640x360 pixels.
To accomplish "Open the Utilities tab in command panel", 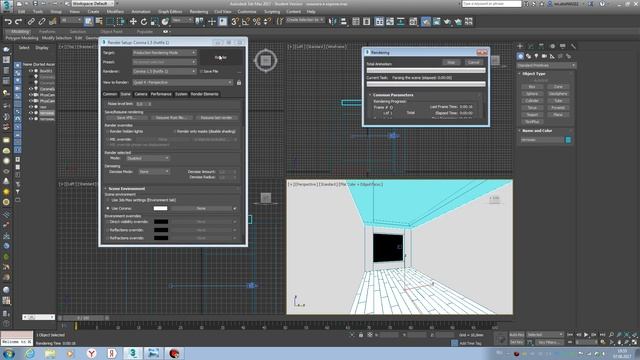I will [573, 46].
